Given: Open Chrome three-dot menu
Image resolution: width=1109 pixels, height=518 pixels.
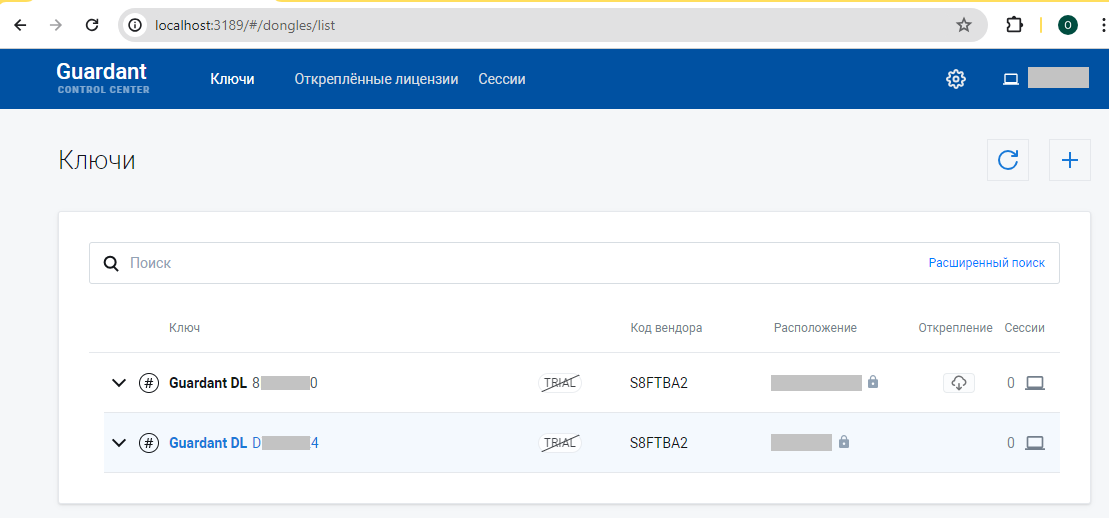Looking at the screenshot, I should (1102, 25).
